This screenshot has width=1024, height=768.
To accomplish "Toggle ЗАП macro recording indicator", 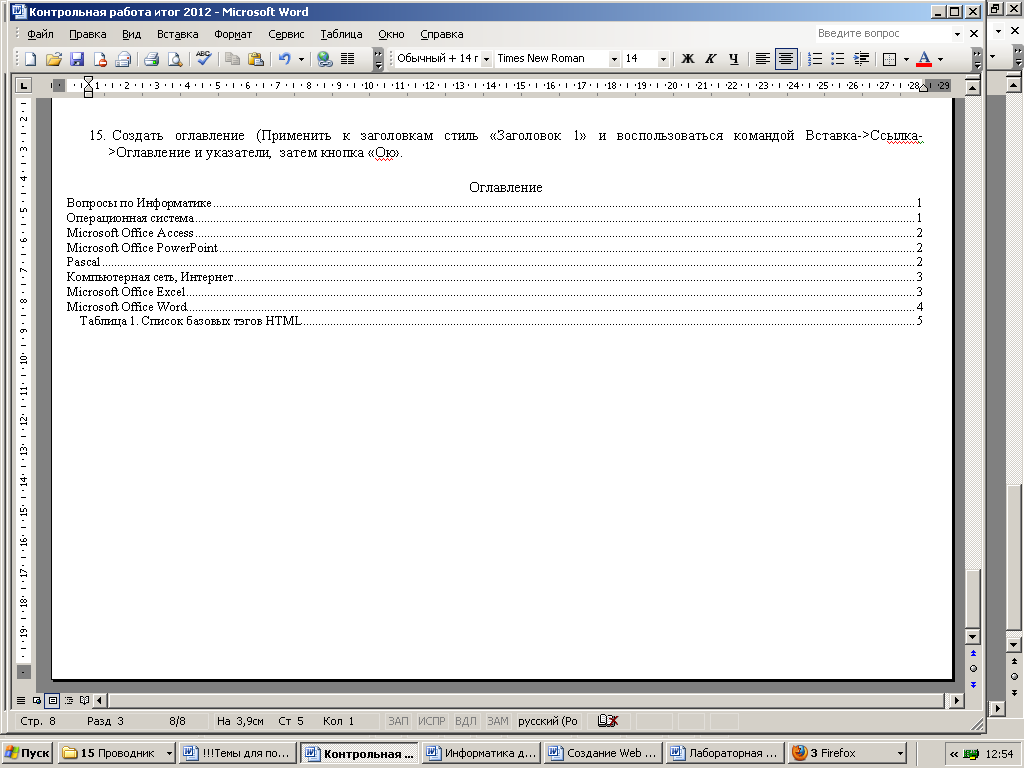I will (x=398, y=721).
